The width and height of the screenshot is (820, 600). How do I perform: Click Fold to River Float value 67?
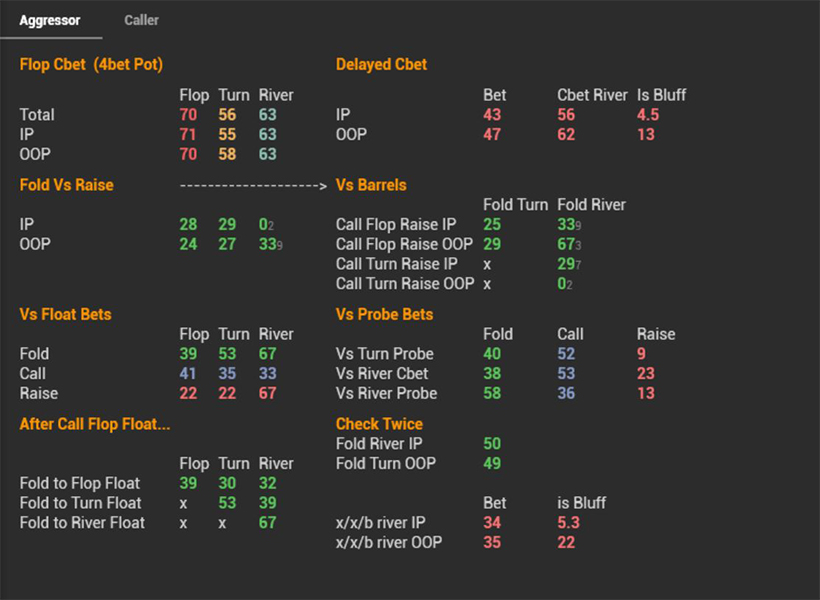click(x=267, y=523)
